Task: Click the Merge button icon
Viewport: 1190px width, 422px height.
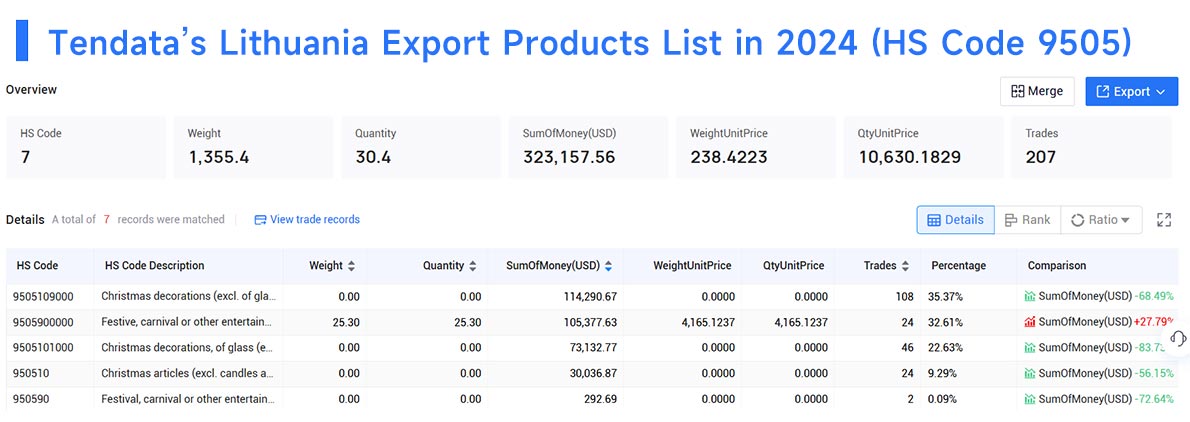Action: [1018, 91]
